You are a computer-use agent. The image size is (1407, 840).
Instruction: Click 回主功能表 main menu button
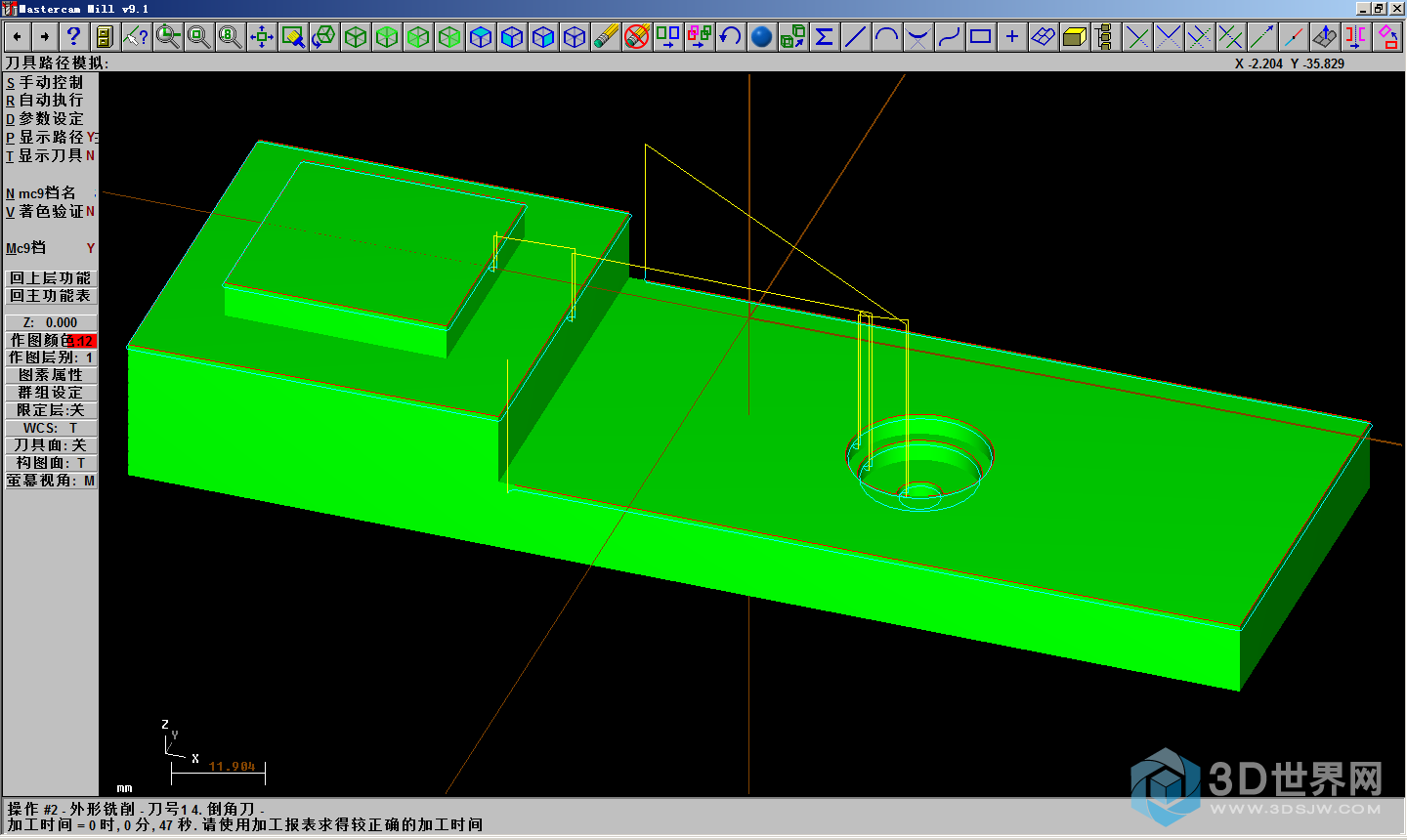51,296
